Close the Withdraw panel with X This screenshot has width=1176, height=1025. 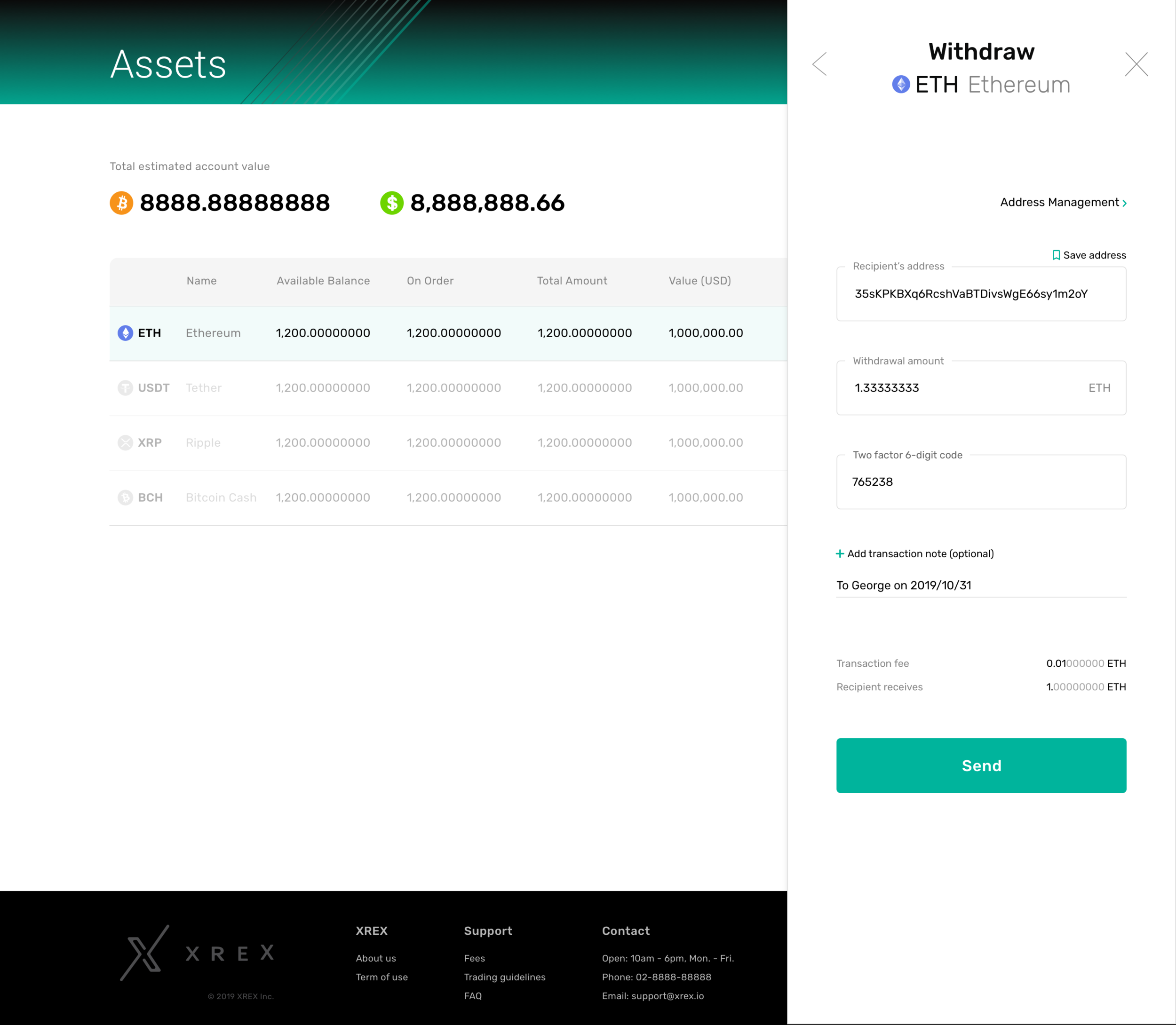[1136, 64]
